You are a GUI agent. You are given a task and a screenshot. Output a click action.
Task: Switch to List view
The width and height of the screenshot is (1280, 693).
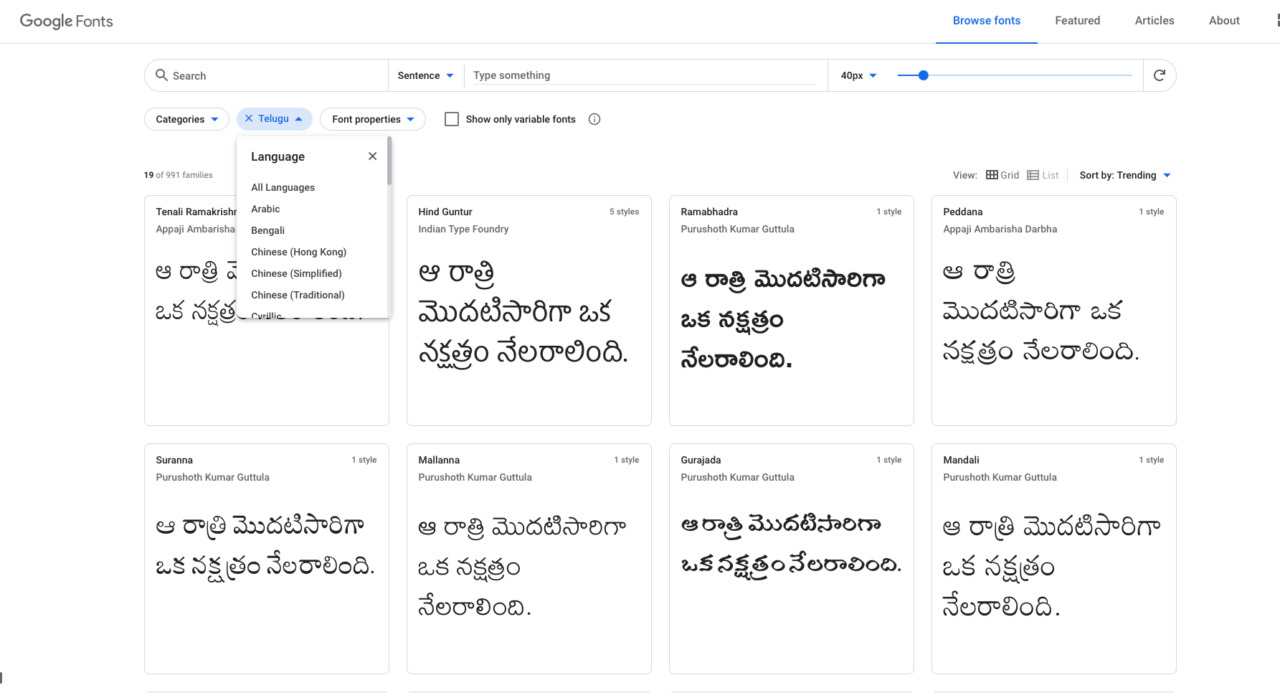coord(1043,175)
